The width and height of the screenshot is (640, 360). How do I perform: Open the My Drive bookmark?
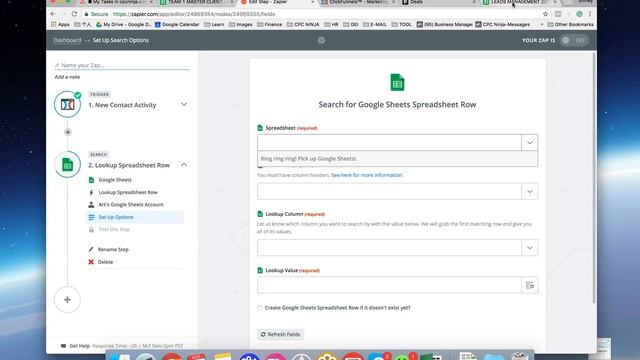pyautogui.click(x=123, y=24)
